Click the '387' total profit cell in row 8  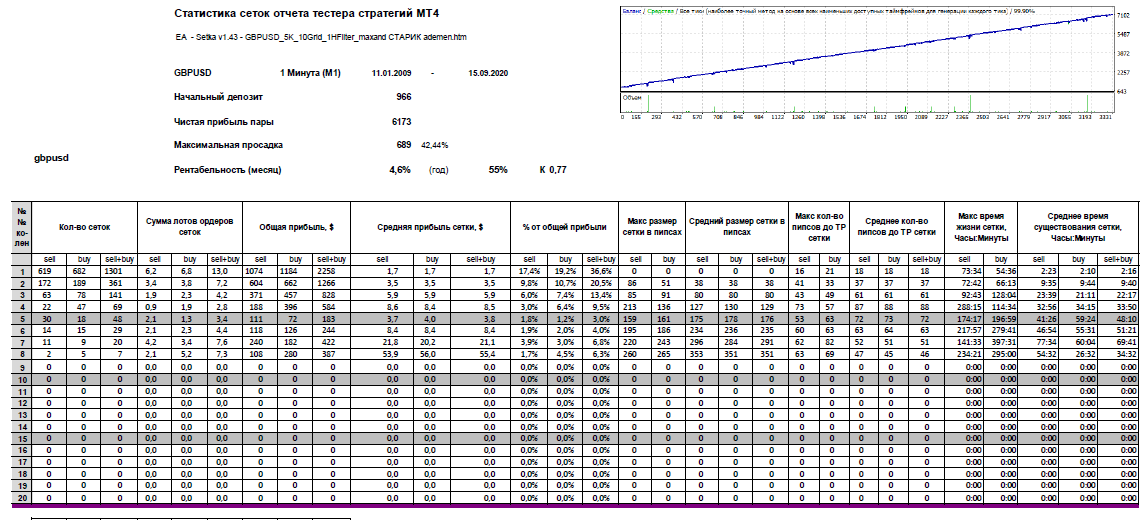(x=332, y=353)
